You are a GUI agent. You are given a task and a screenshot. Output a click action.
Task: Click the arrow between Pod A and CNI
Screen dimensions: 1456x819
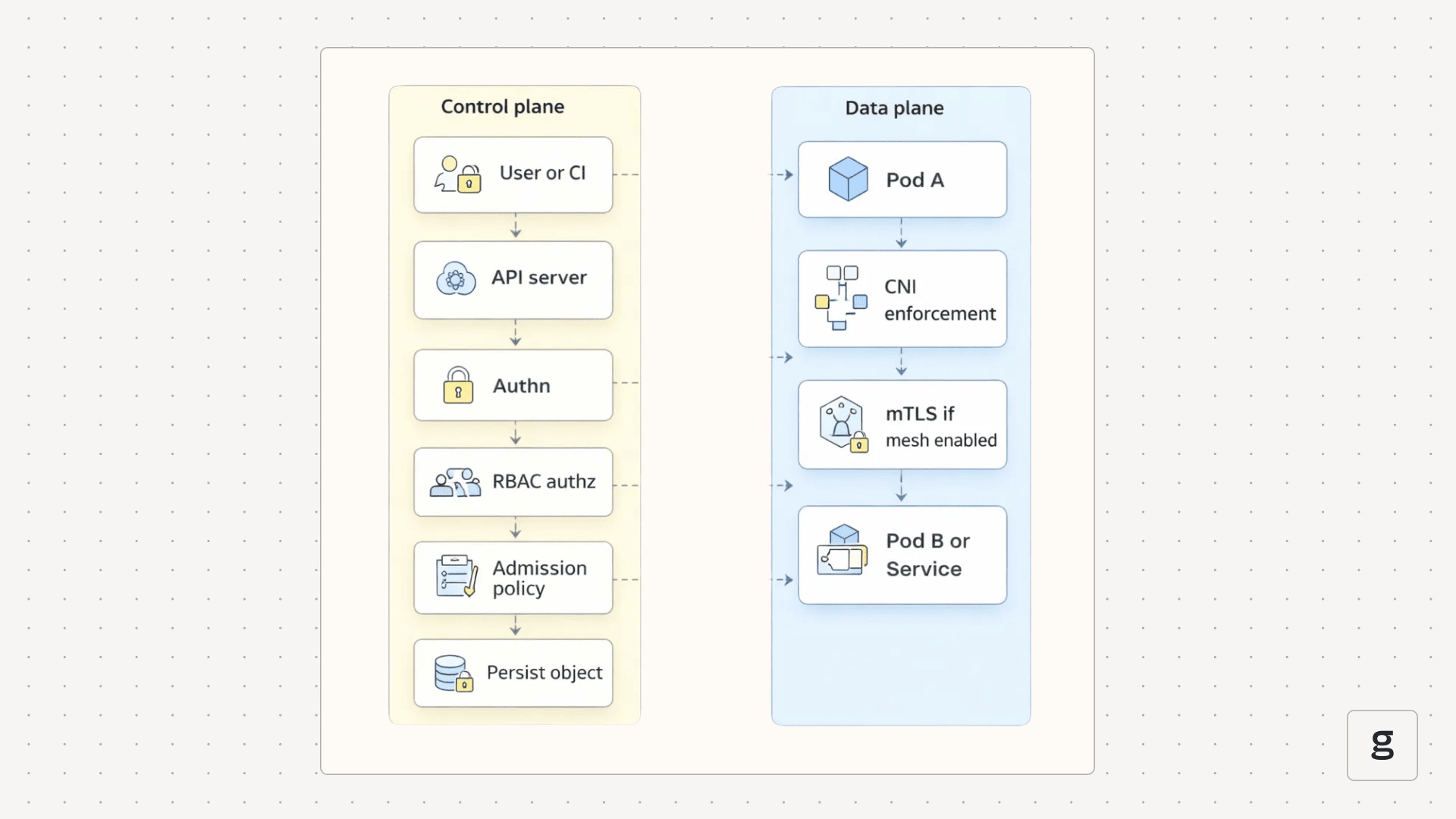[x=901, y=234]
